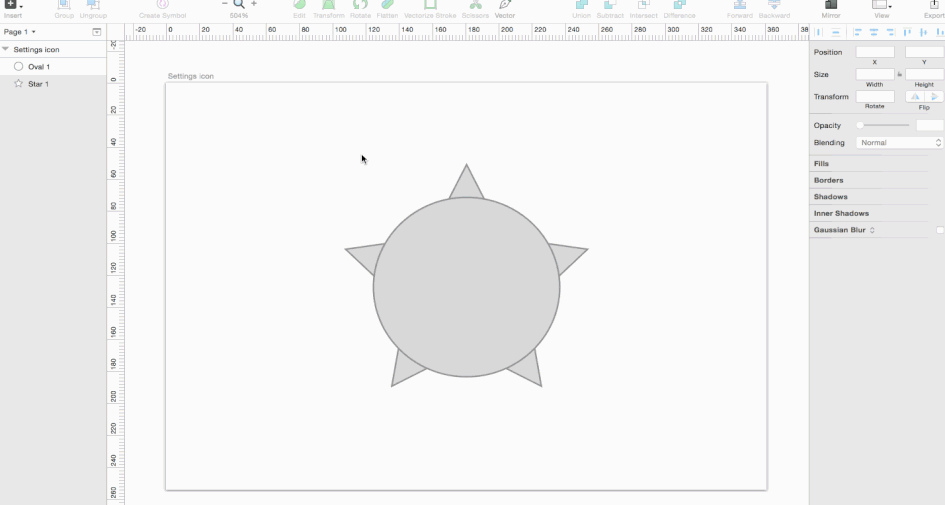This screenshot has width=945, height=505.
Task: Apply the Subtract boolean operation
Action: 610,5
